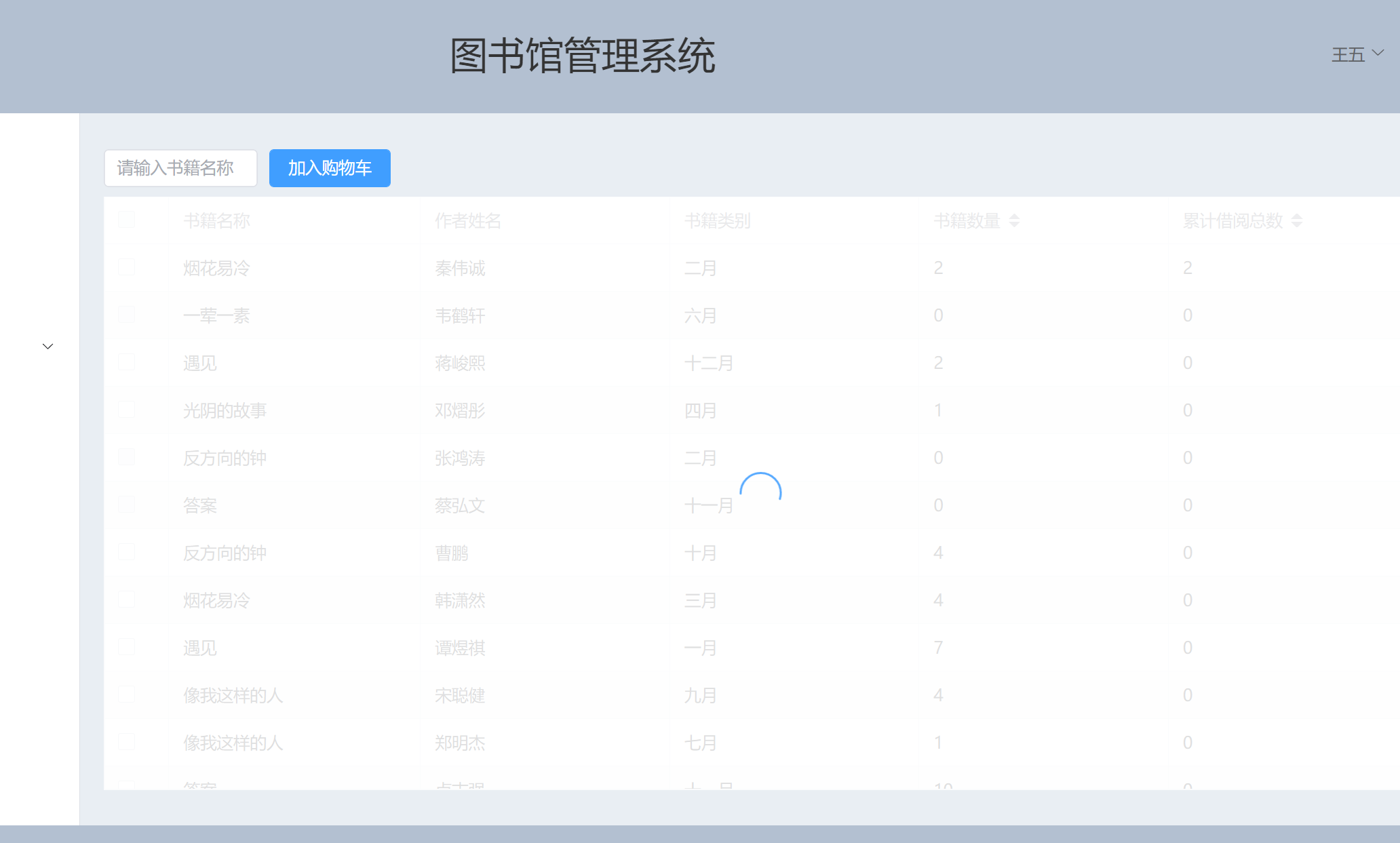
Task: Click the 累计借阅总数 column header
Action: [x=1232, y=221]
